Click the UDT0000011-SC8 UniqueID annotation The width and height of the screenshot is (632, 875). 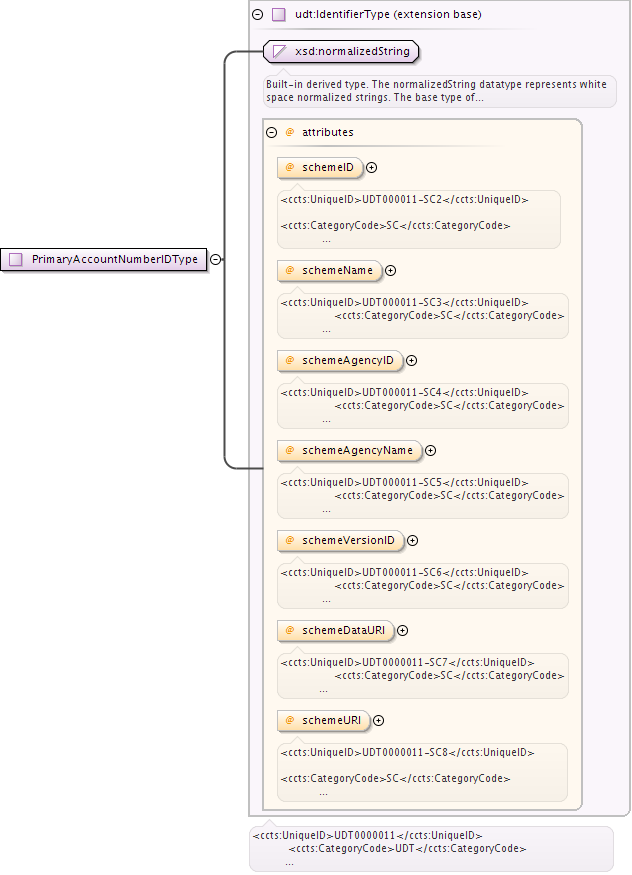408,753
